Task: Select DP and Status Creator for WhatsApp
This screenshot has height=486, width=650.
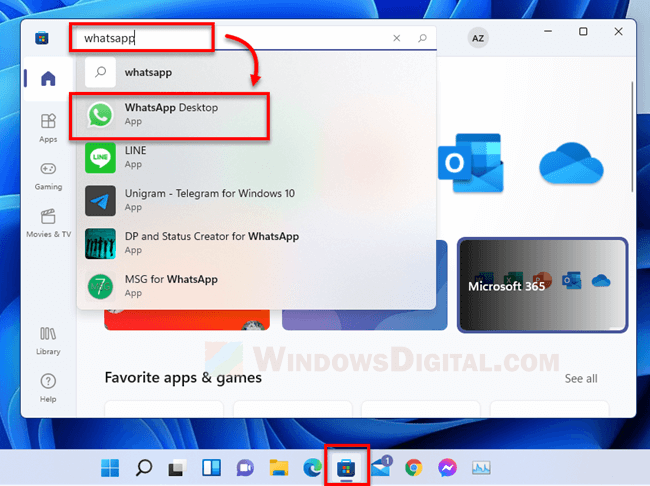Action: tap(256, 243)
